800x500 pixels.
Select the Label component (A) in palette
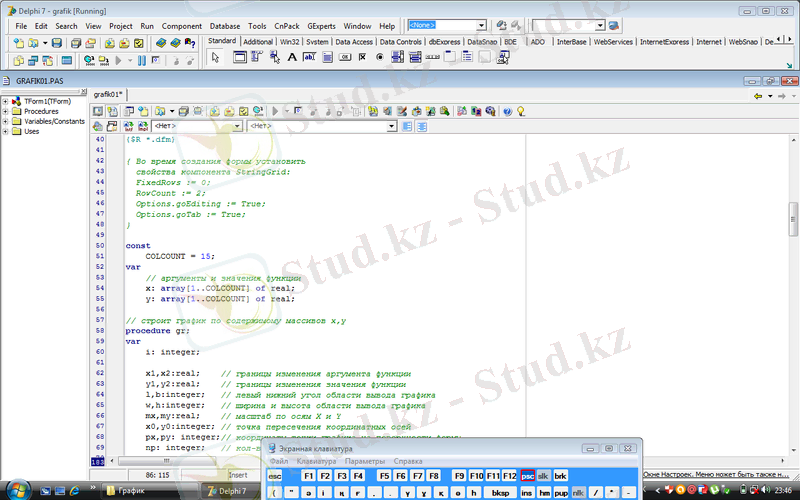pos(292,58)
